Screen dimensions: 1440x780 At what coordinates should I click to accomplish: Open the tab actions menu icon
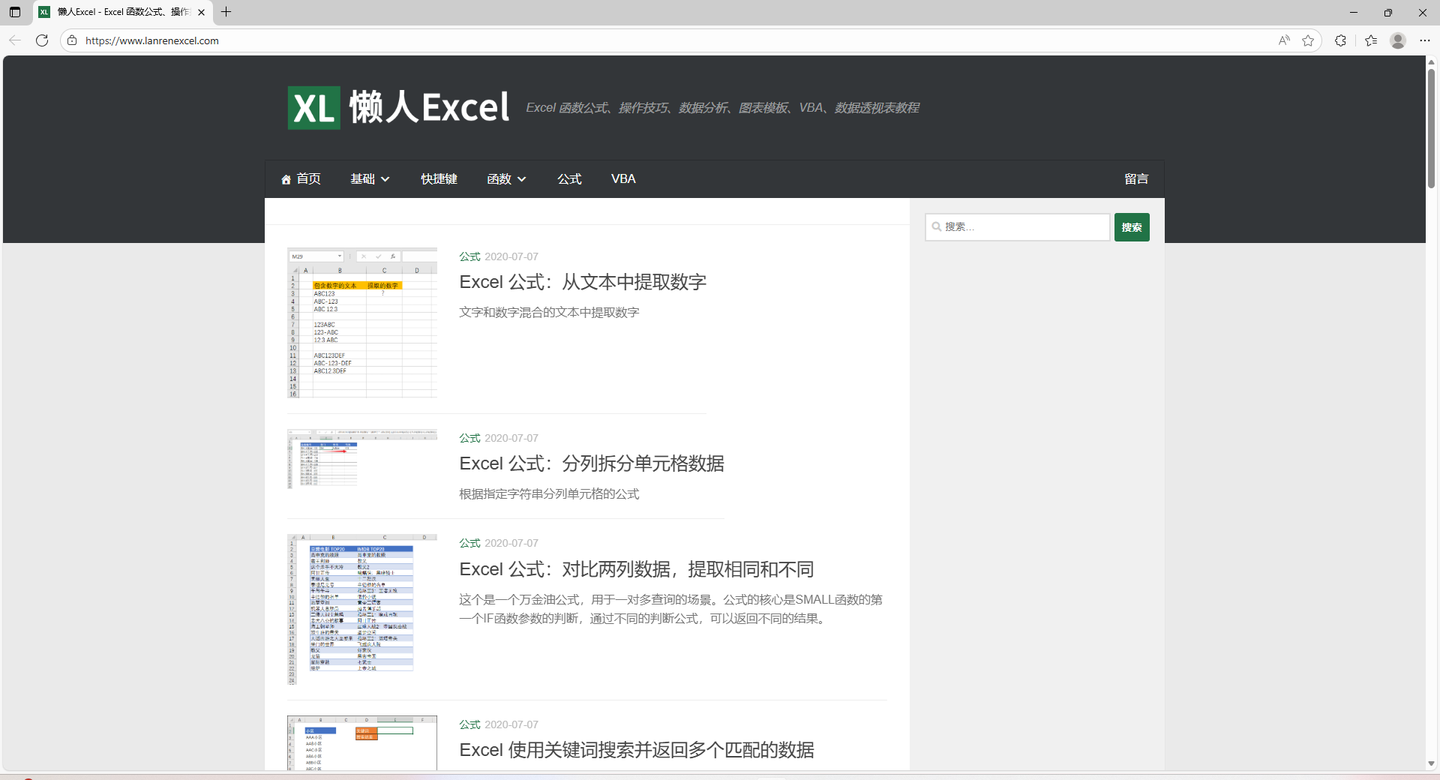click(x=15, y=12)
